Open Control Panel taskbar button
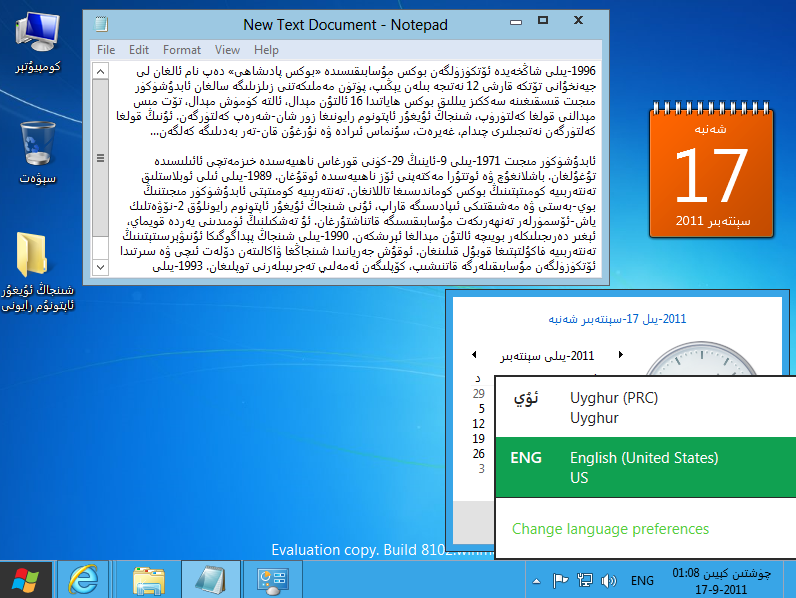This screenshot has width=796, height=598. (x=273, y=580)
